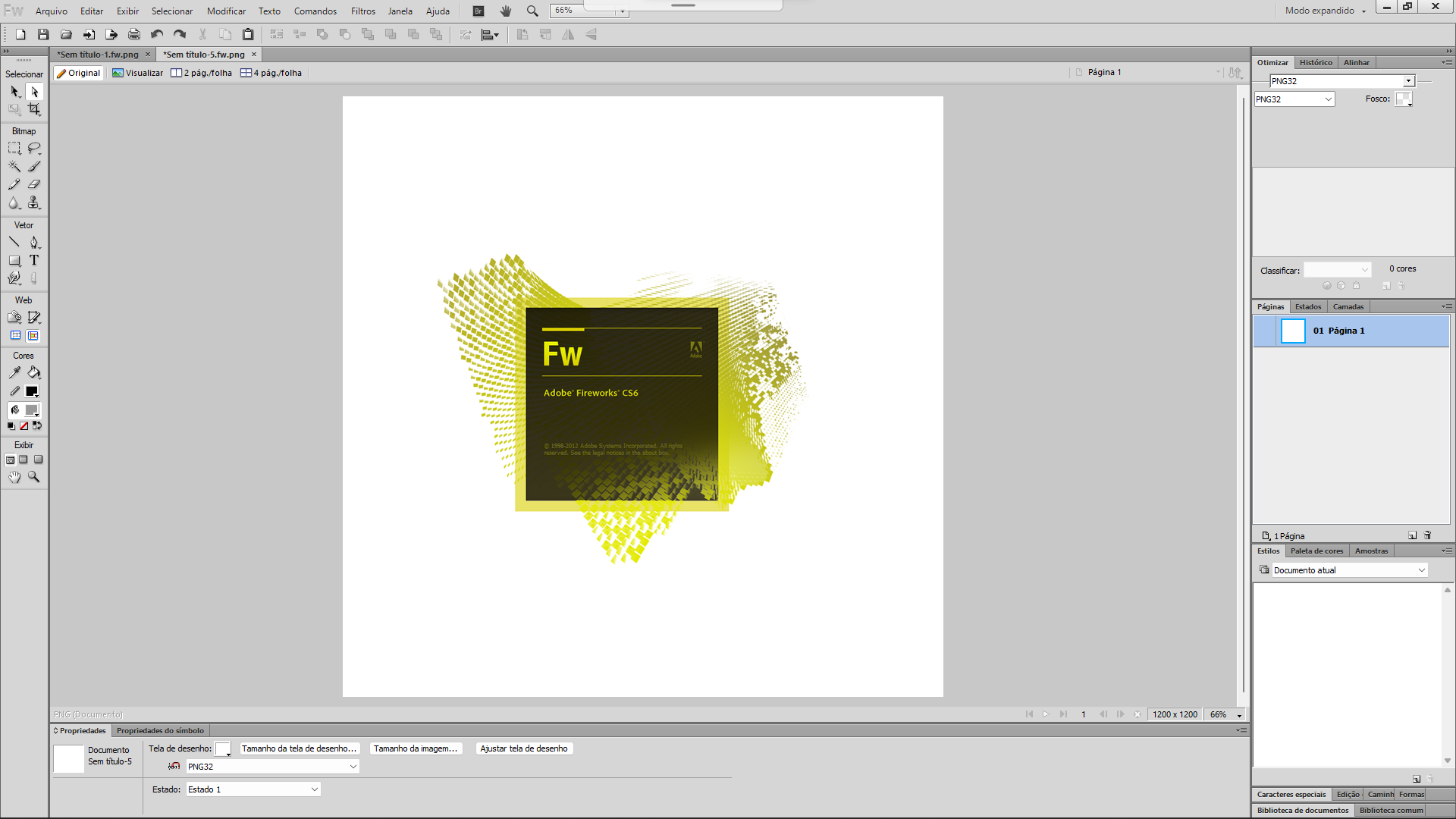Open the export file format PNG32 dropdown
The height and width of the screenshot is (819, 1456).
coord(1294,99)
